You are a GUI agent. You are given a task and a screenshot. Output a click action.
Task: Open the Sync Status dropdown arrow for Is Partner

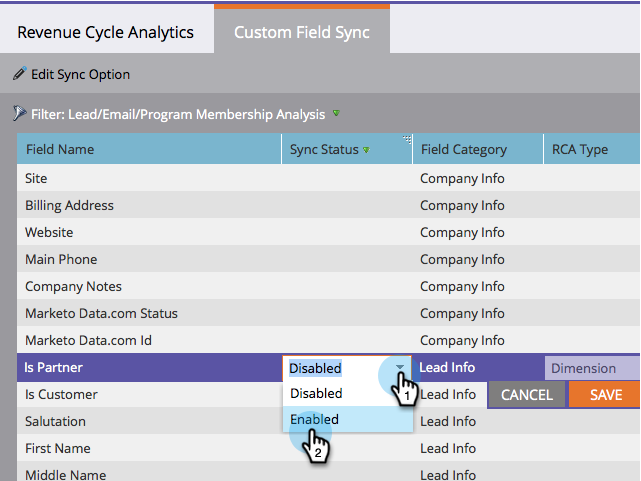(399, 368)
